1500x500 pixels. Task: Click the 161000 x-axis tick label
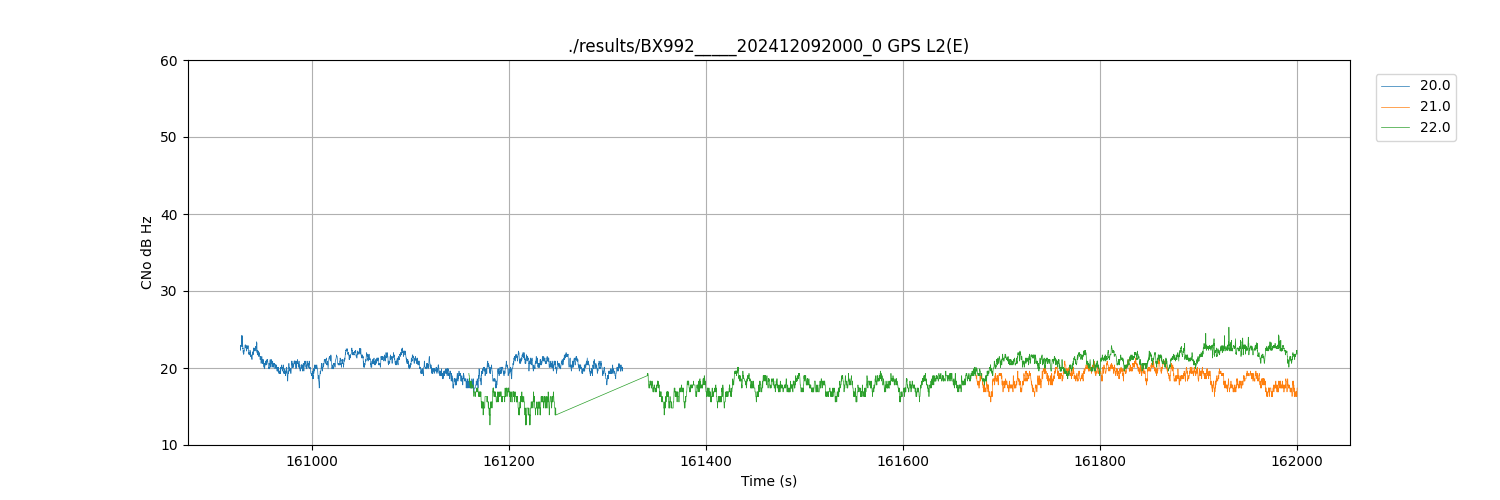[312, 461]
